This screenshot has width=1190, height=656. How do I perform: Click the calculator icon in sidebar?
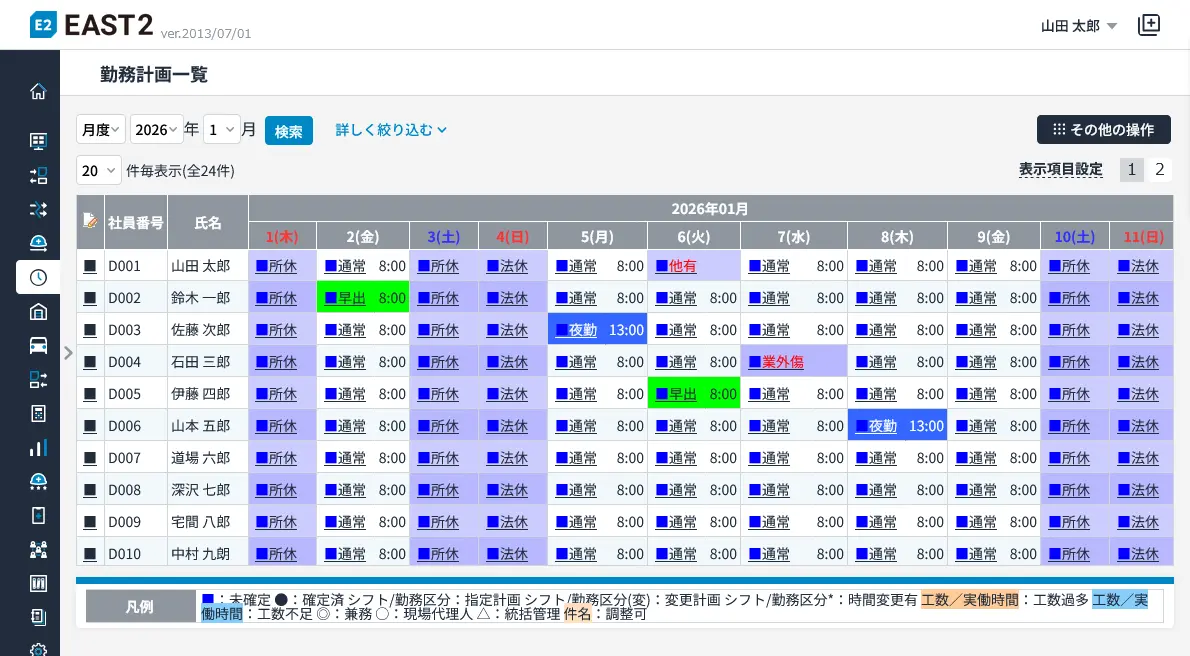pos(38,413)
